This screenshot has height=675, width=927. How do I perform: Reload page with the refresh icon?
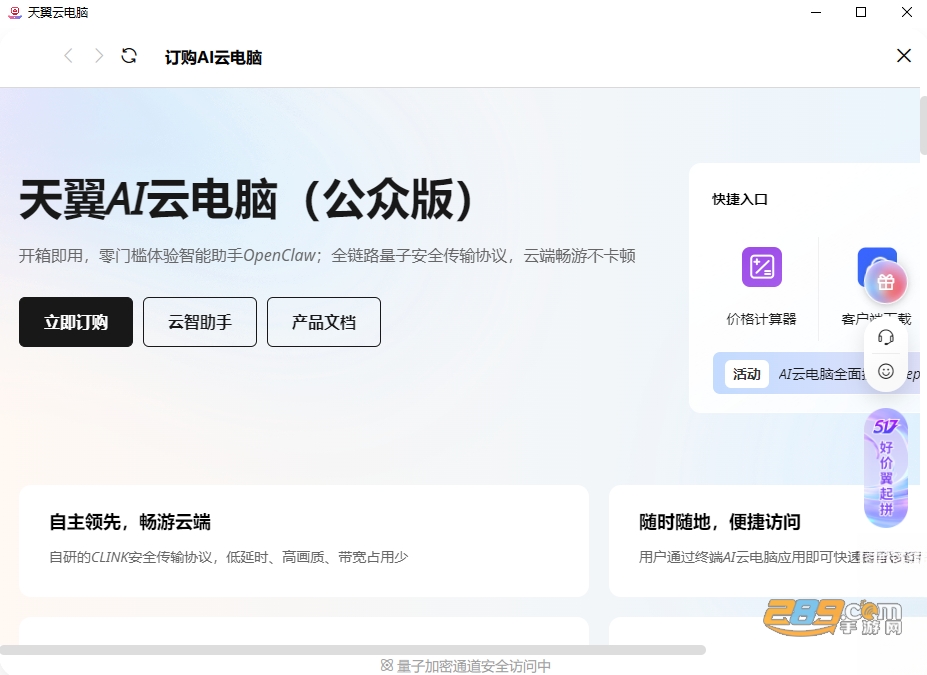129,56
